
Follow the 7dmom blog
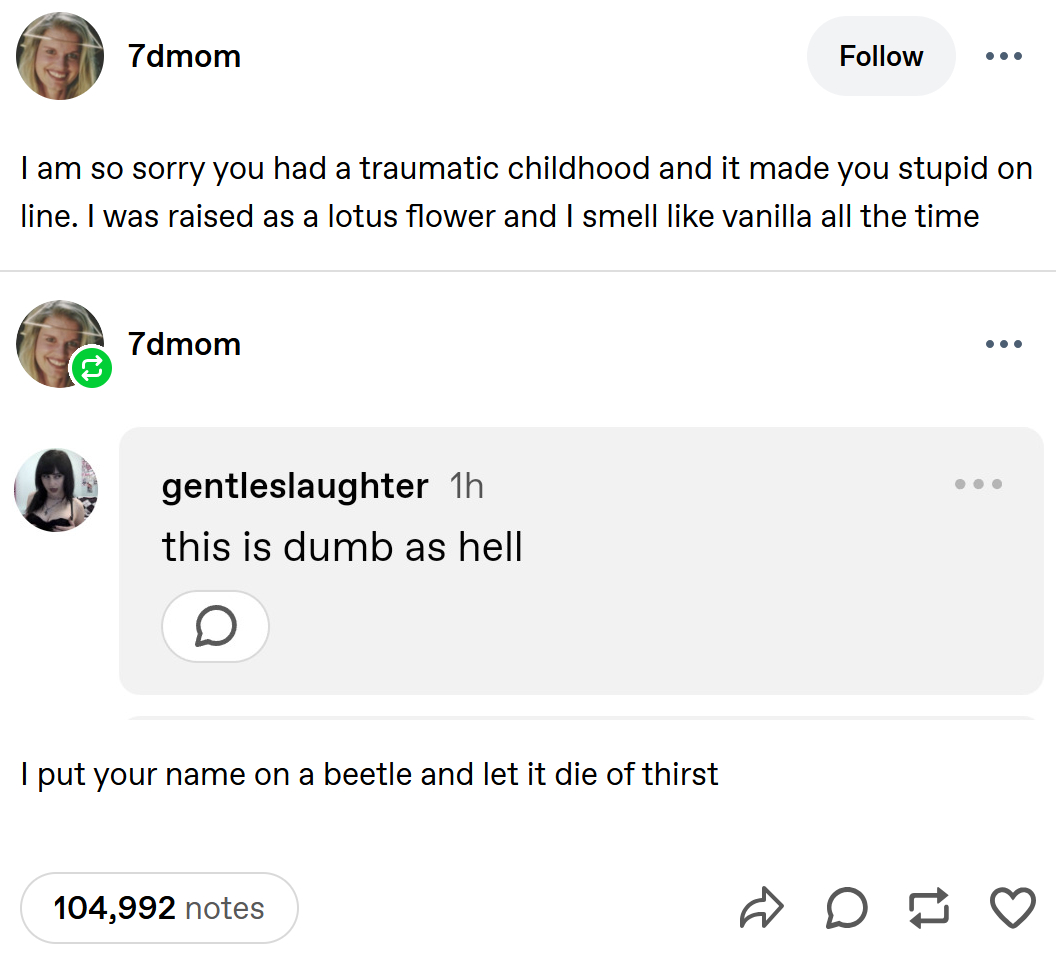[880, 56]
